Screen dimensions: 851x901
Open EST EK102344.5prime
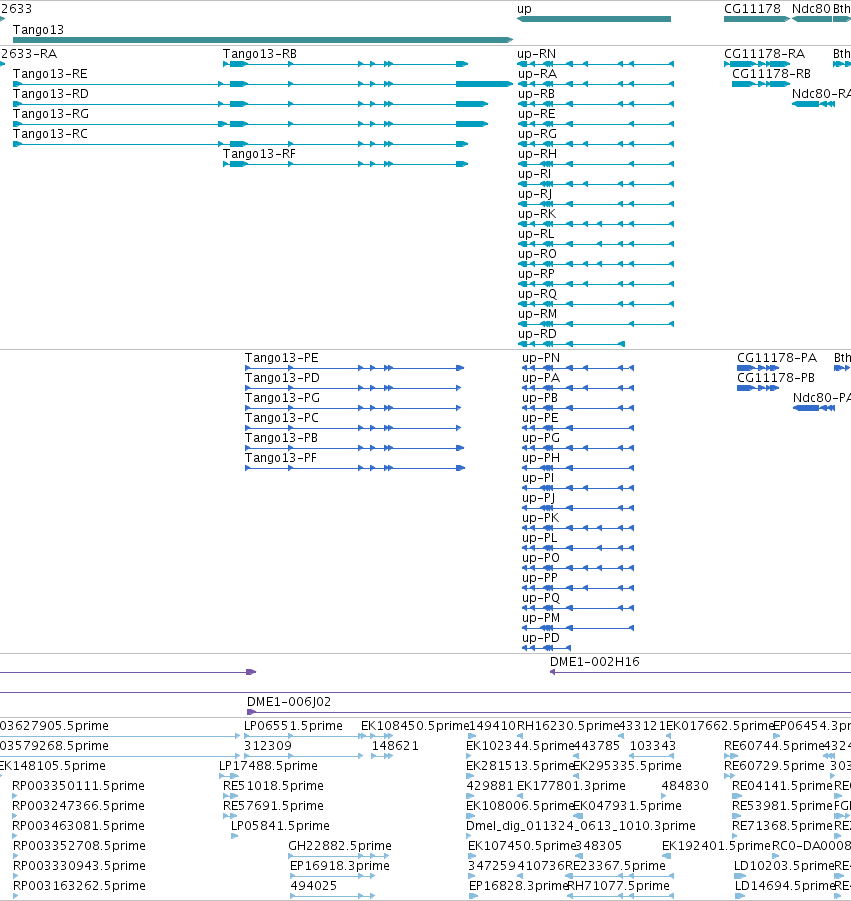[x=521, y=746]
